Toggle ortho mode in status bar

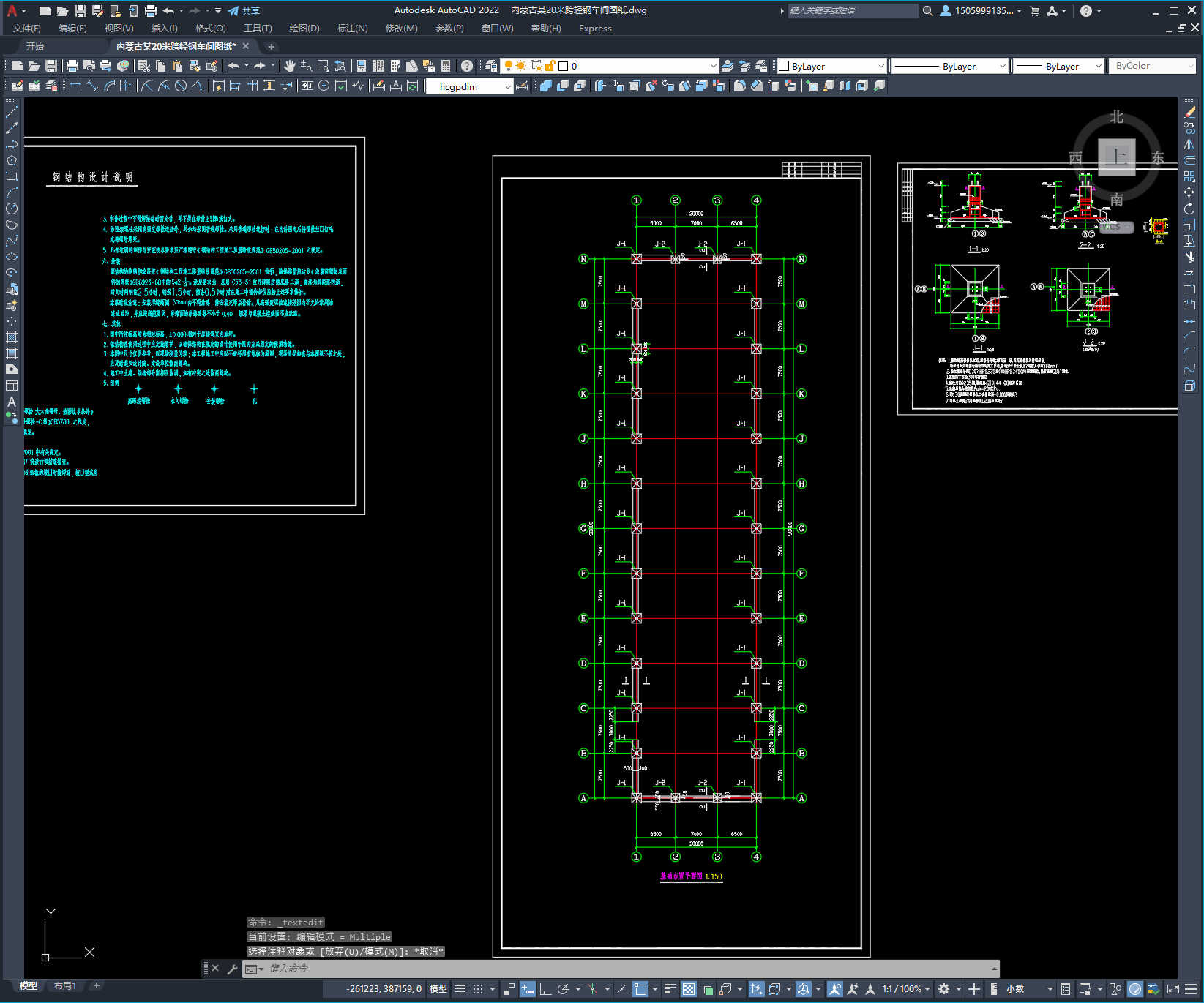545,989
